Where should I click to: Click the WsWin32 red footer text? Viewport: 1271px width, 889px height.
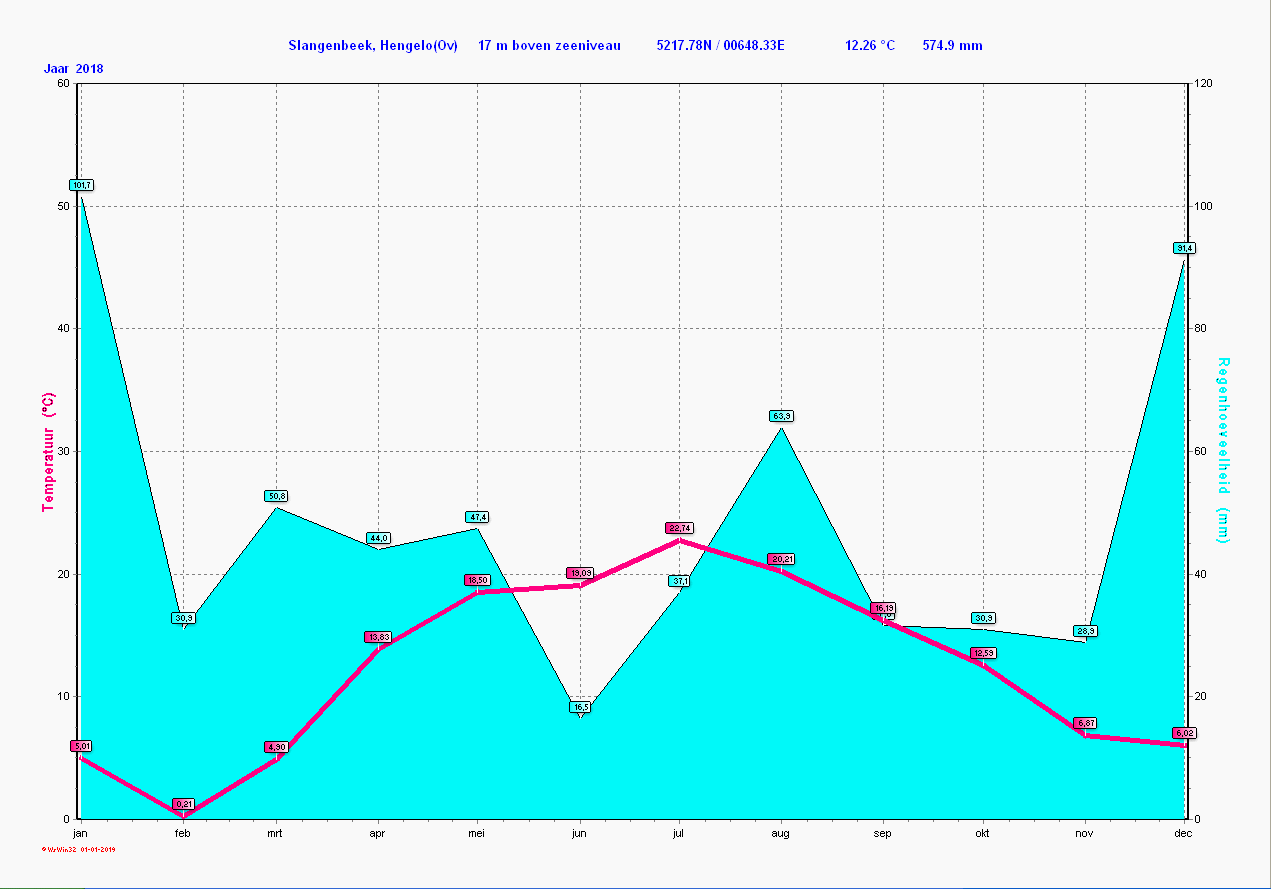coord(79,850)
